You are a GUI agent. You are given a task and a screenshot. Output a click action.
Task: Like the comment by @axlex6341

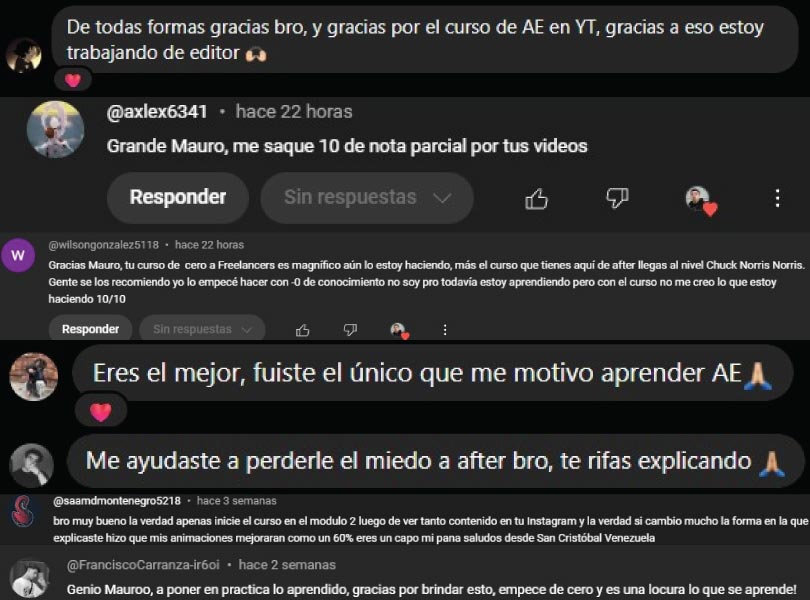click(x=536, y=198)
